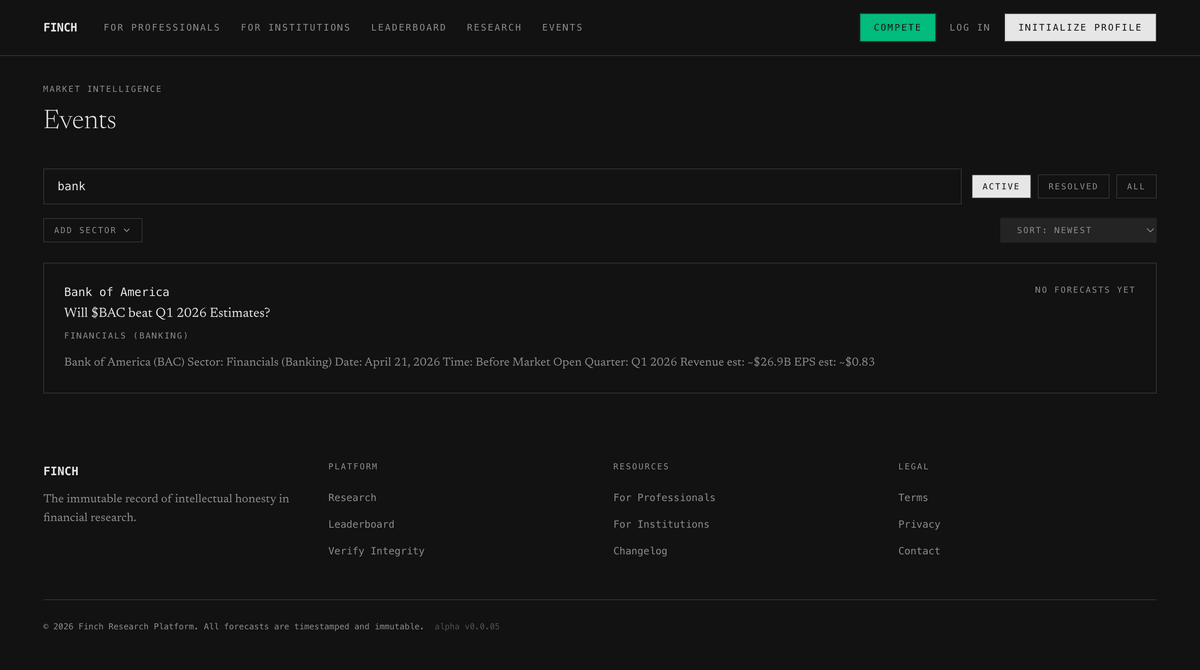Switch to the Resolved filter
The height and width of the screenshot is (670, 1200).
coord(1072,186)
